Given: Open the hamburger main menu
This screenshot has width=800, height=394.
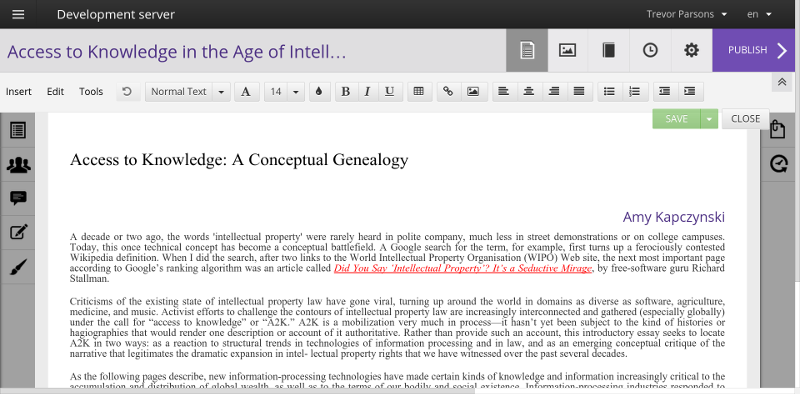Looking at the screenshot, I should (18, 14).
